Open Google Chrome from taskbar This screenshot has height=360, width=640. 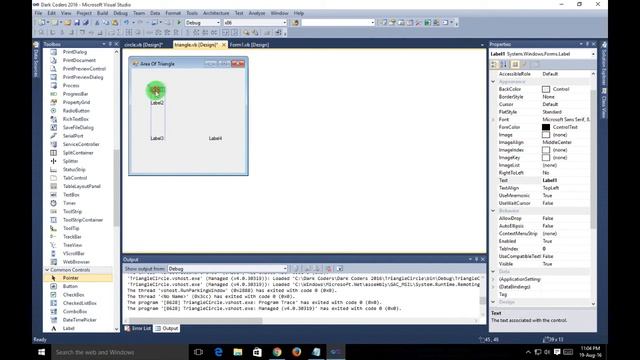click(x=277, y=352)
